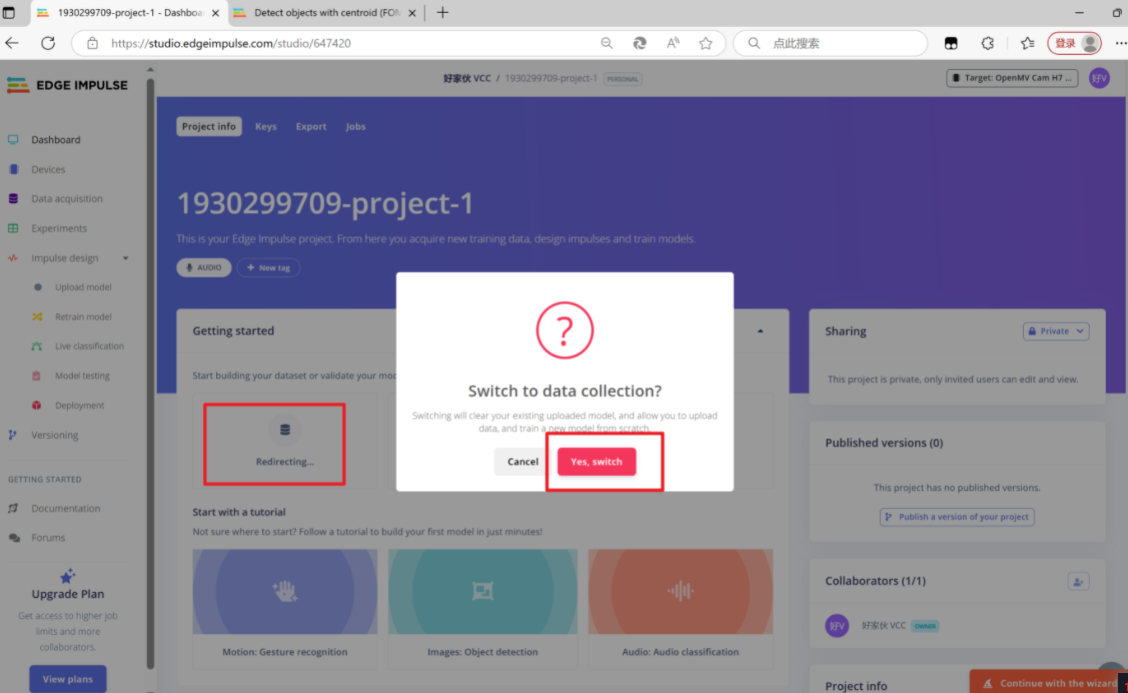Open the Private sharing dropdown
The image size is (1128, 693).
tap(1055, 331)
